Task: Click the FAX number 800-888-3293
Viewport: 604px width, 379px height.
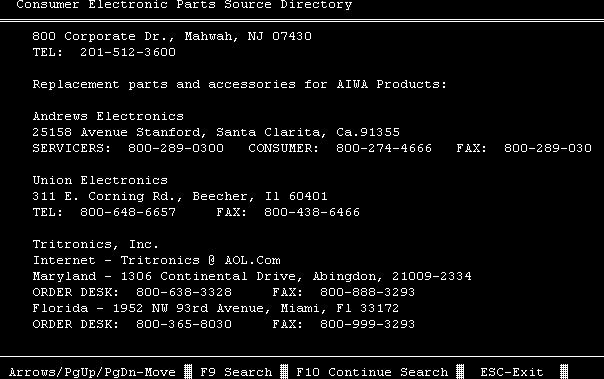Action: tap(367, 292)
